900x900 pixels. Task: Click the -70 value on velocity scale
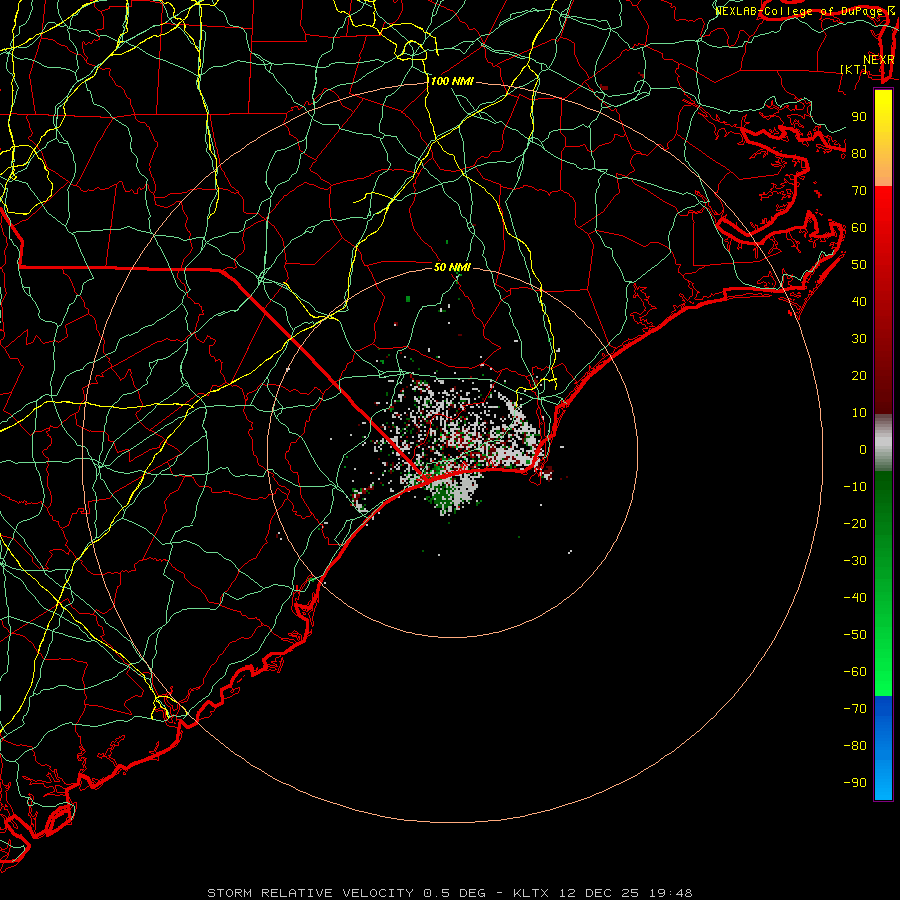(855, 709)
